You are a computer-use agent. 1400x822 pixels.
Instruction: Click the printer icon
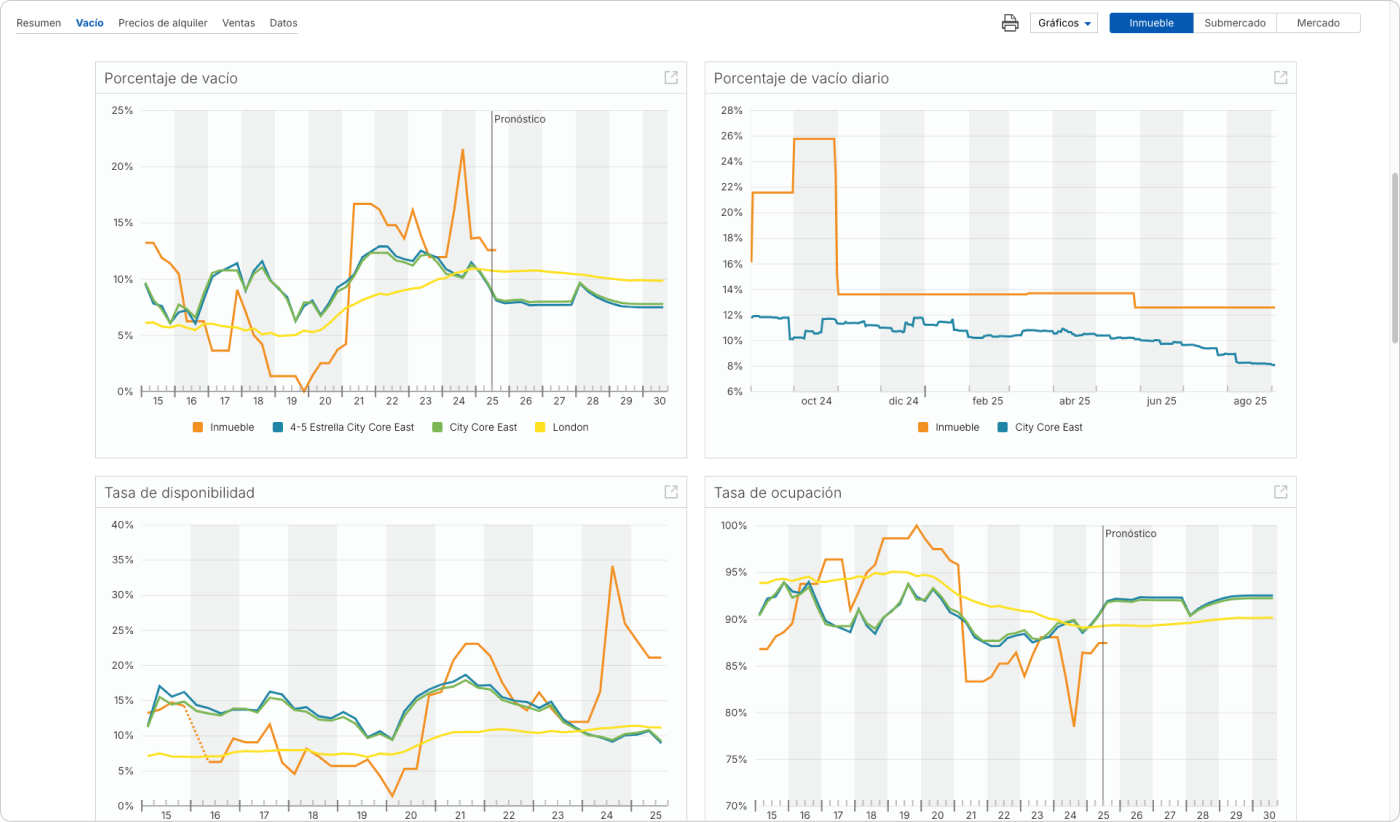click(x=1010, y=23)
